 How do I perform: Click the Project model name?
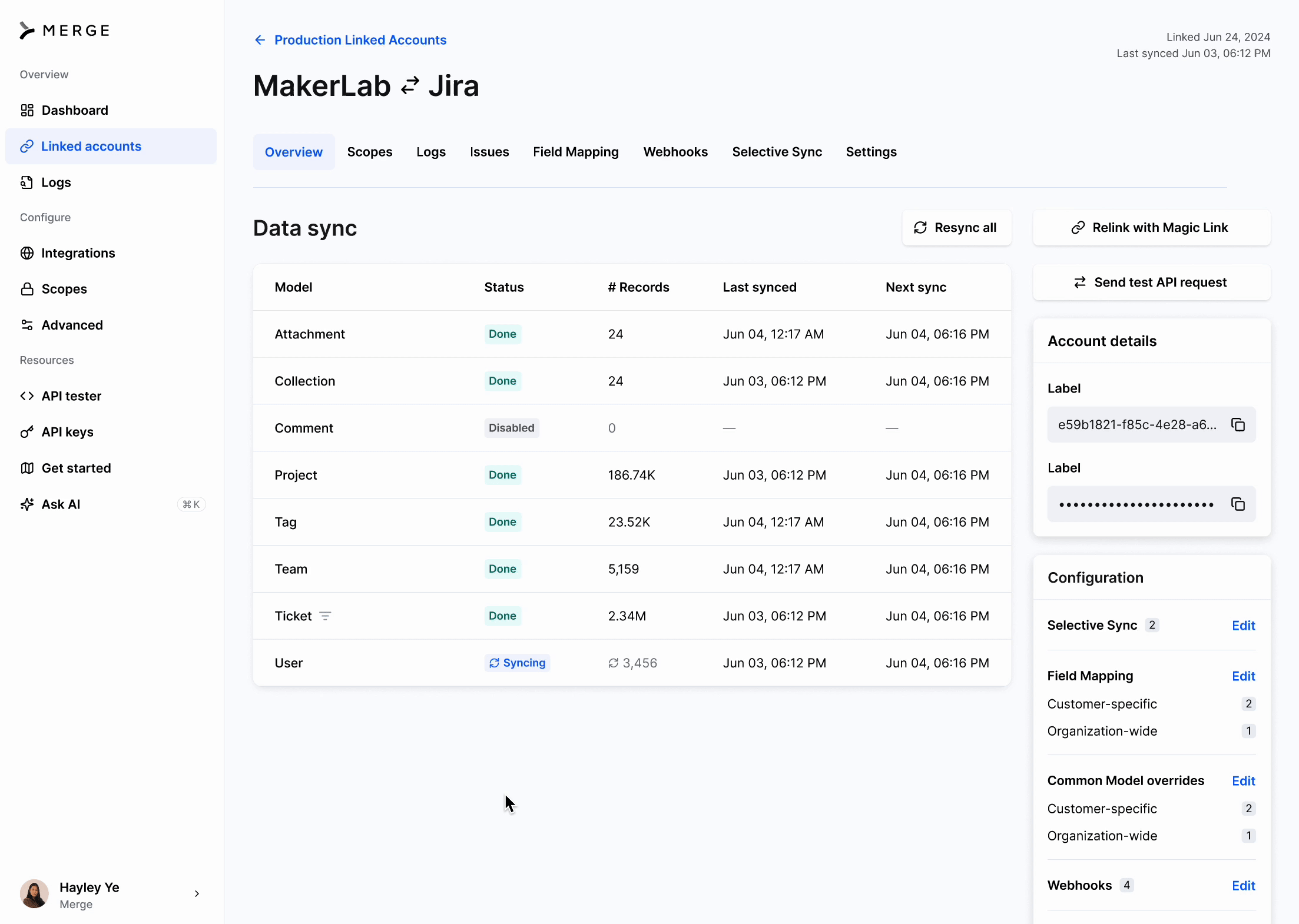tap(296, 475)
